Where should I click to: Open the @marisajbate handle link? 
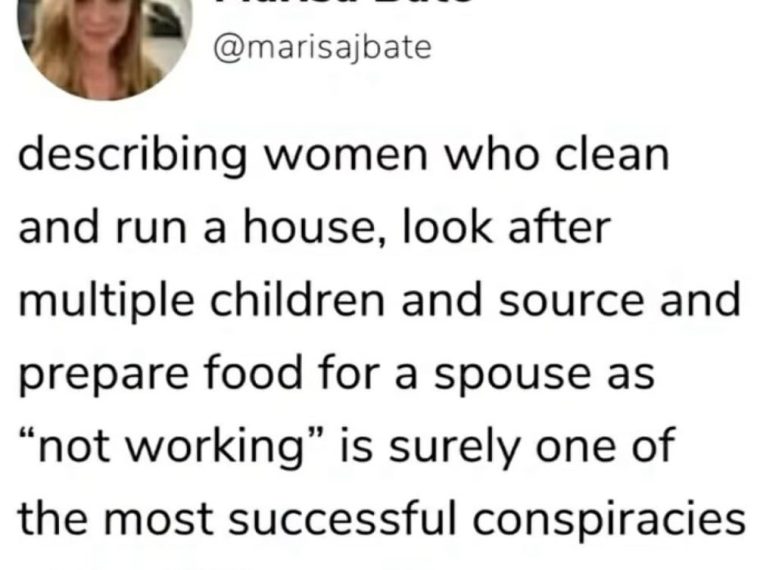click(x=322, y=48)
